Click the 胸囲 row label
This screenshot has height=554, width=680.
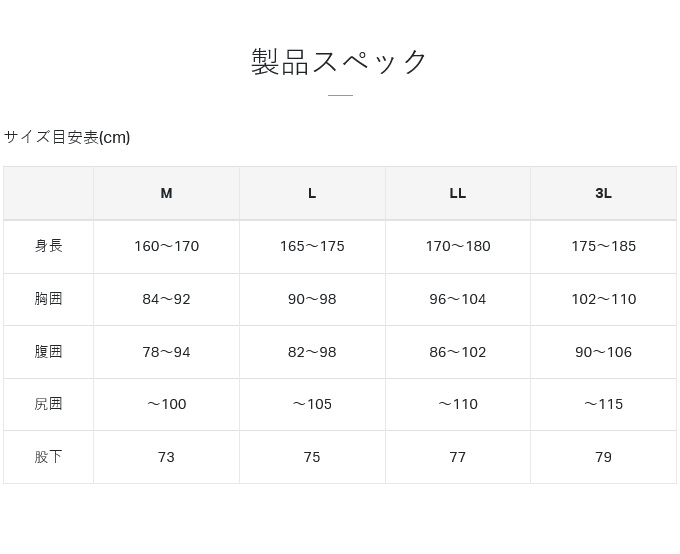pyautogui.click(x=48, y=299)
